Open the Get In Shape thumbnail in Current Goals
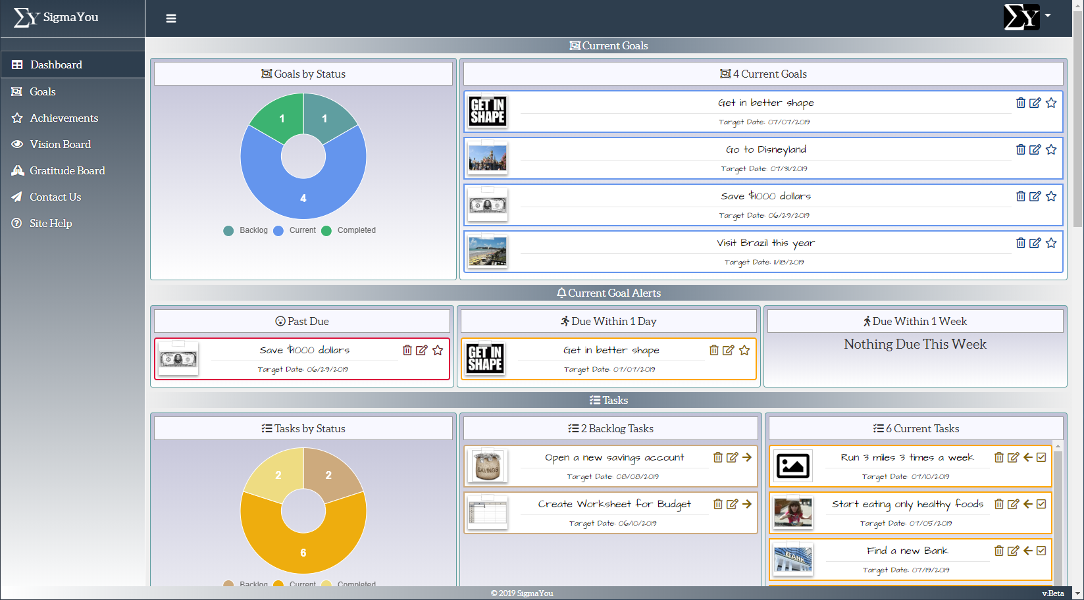Viewport: 1084px width, 600px height. point(487,112)
